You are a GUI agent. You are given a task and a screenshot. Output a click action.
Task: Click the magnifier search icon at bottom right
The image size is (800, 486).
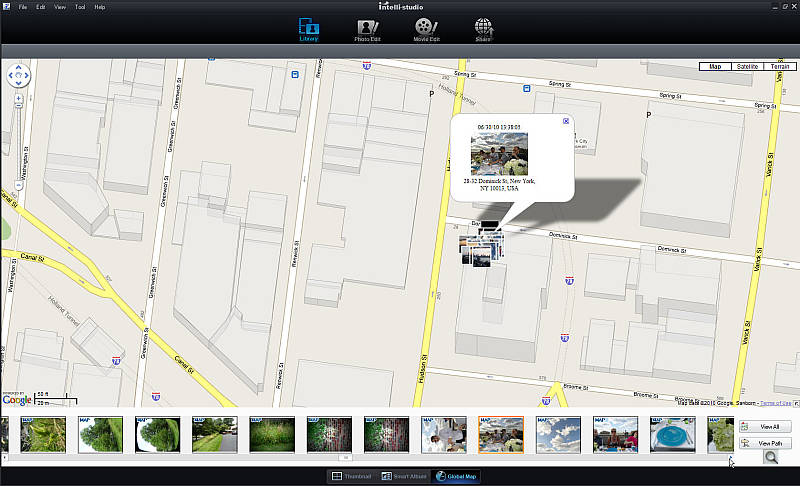(771, 457)
